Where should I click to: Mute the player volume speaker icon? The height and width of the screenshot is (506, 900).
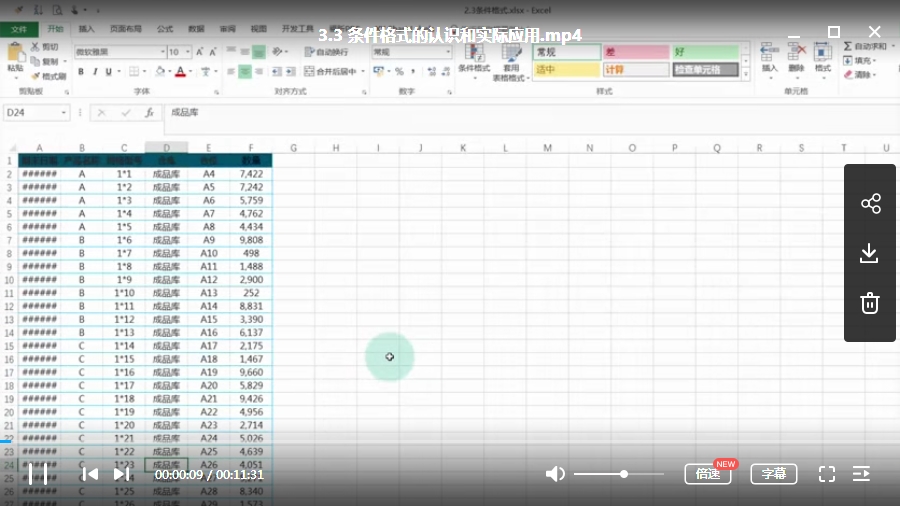[x=554, y=474]
